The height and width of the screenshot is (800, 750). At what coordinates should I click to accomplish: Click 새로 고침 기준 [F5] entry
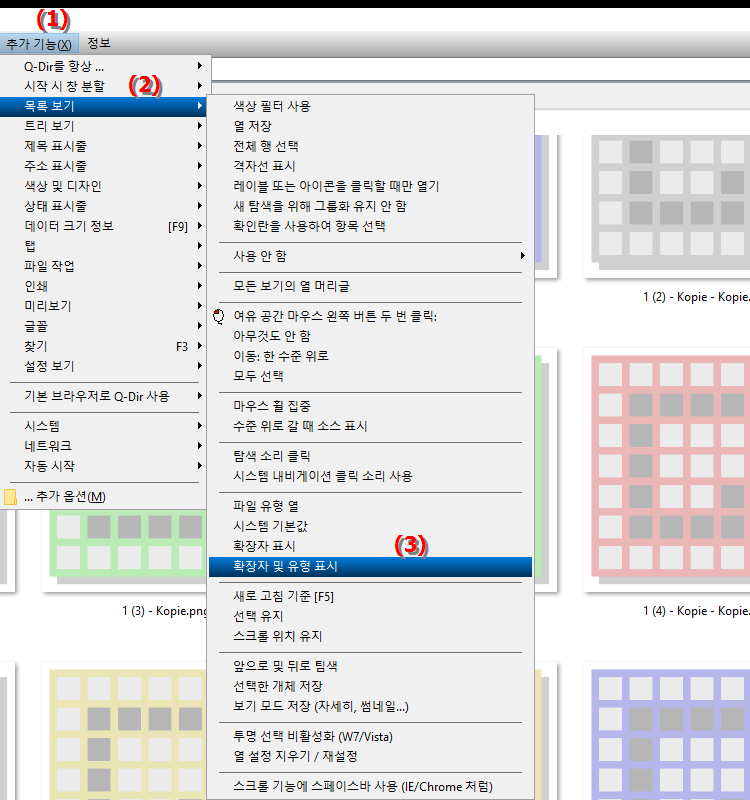coord(370,596)
